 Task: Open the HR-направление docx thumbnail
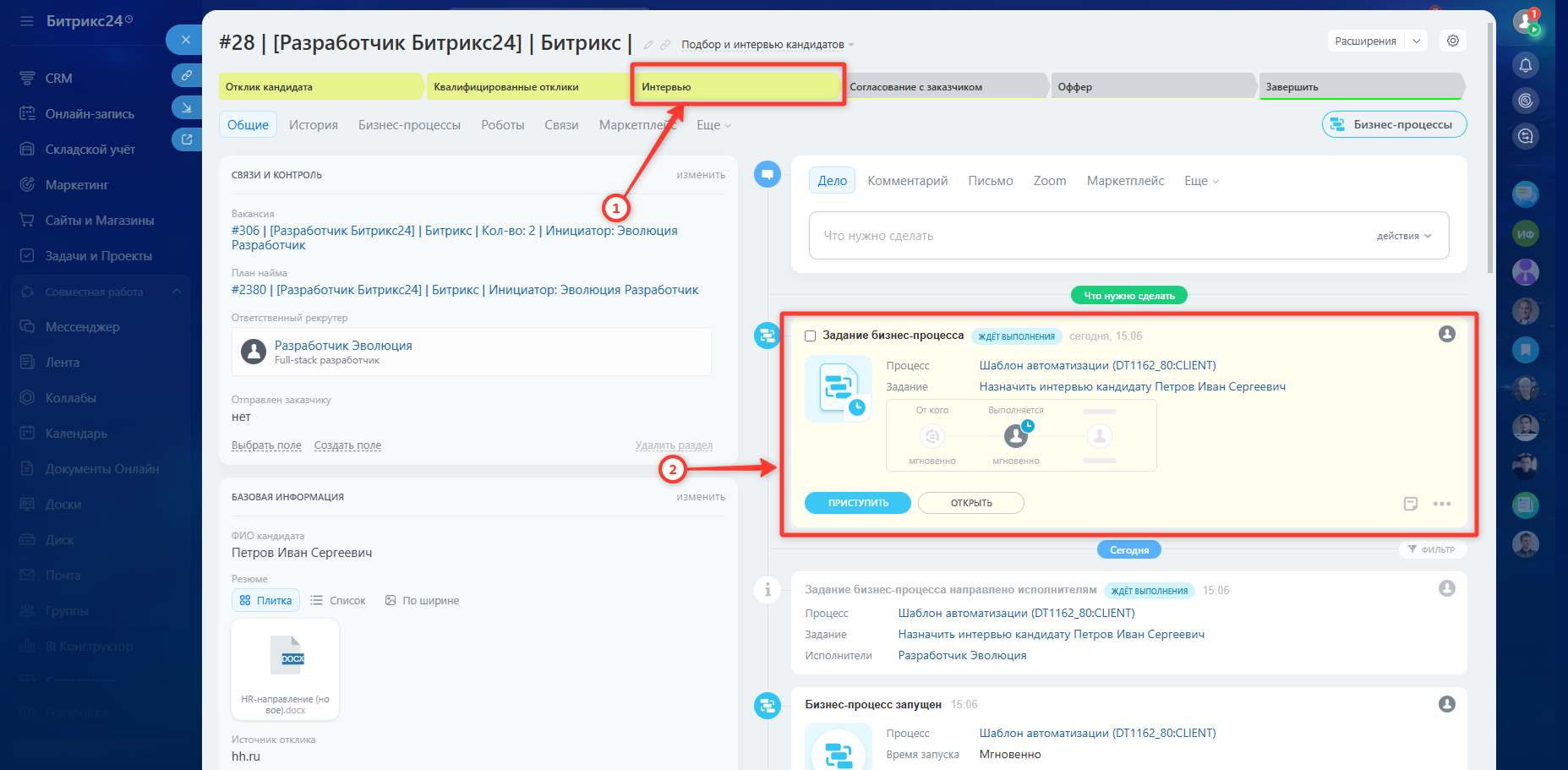pos(286,669)
